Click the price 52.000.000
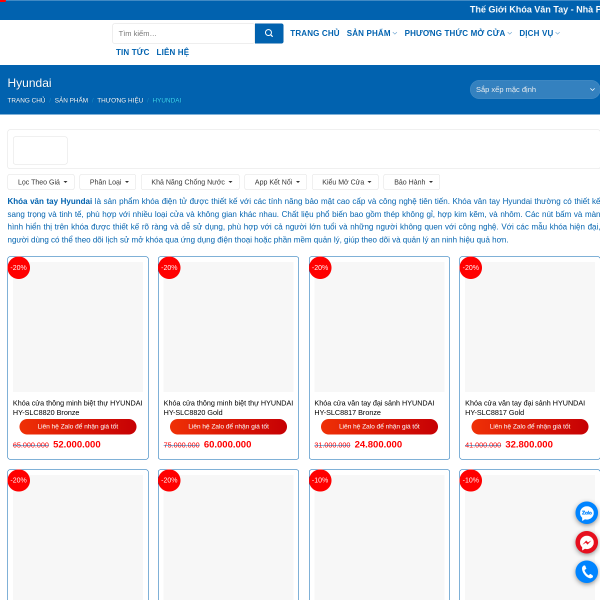 [x=77, y=444]
